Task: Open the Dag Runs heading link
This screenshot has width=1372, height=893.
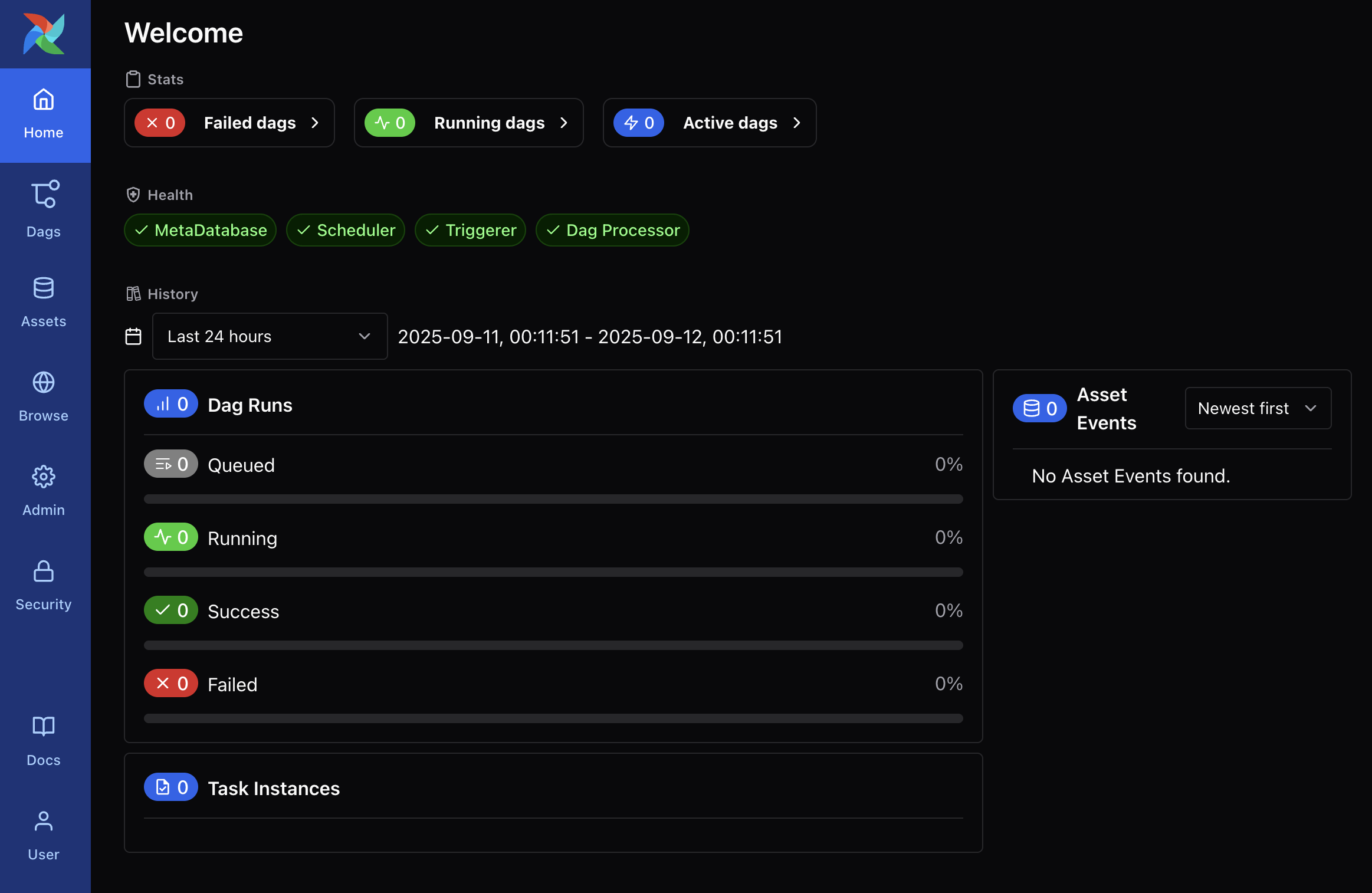Action: point(250,405)
